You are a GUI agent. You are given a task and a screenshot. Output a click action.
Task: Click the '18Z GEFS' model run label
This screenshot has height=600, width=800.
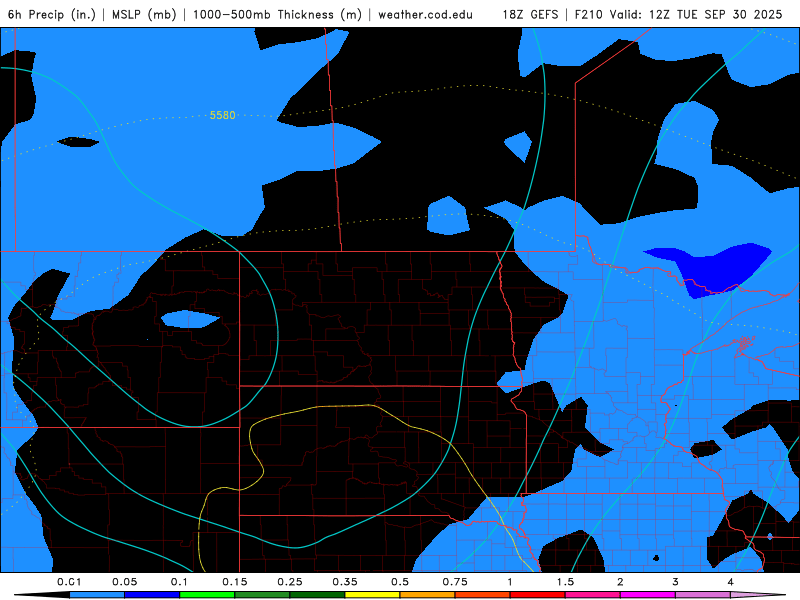(531, 14)
